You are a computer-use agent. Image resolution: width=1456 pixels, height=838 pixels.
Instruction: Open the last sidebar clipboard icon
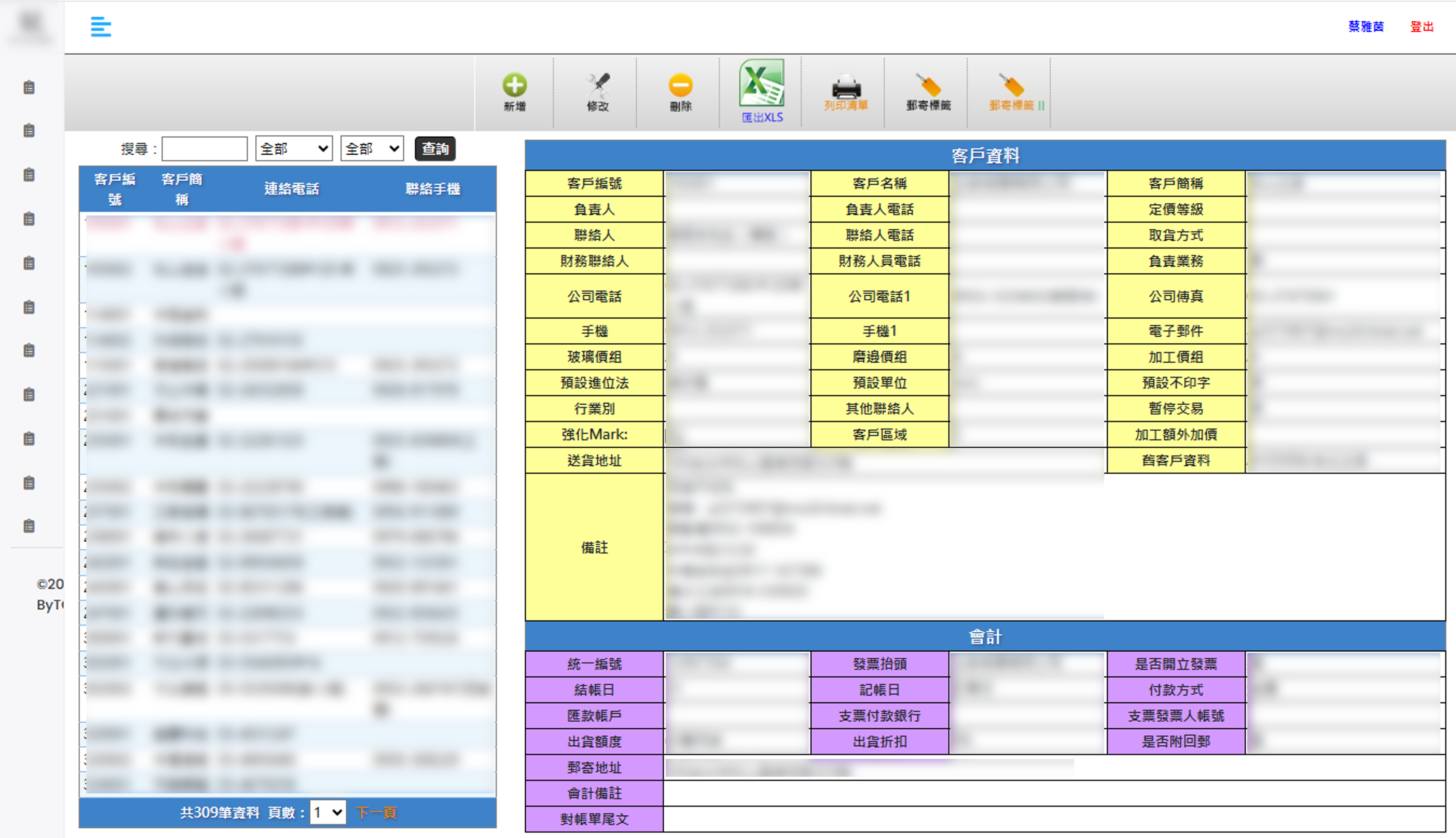29,526
